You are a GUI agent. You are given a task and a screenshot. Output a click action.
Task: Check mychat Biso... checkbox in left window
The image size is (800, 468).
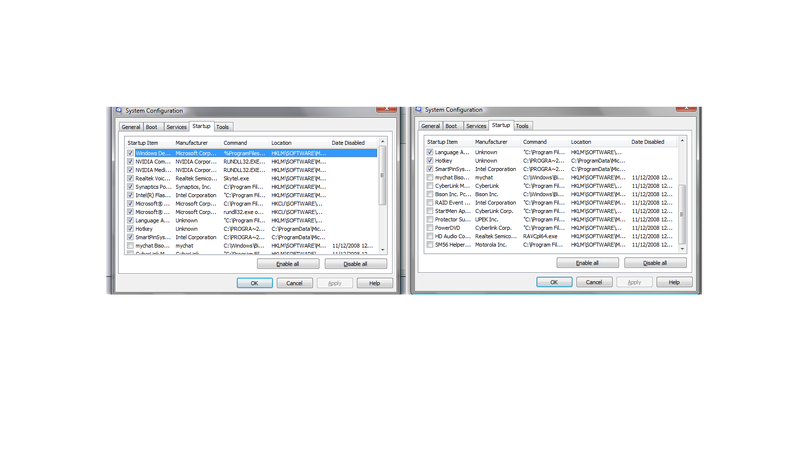pos(131,245)
